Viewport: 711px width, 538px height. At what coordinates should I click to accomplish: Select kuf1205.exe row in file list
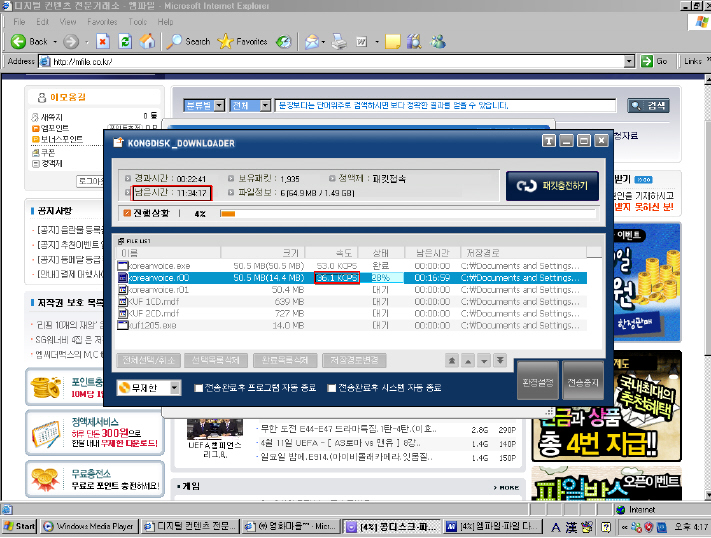(x=351, y=325)
